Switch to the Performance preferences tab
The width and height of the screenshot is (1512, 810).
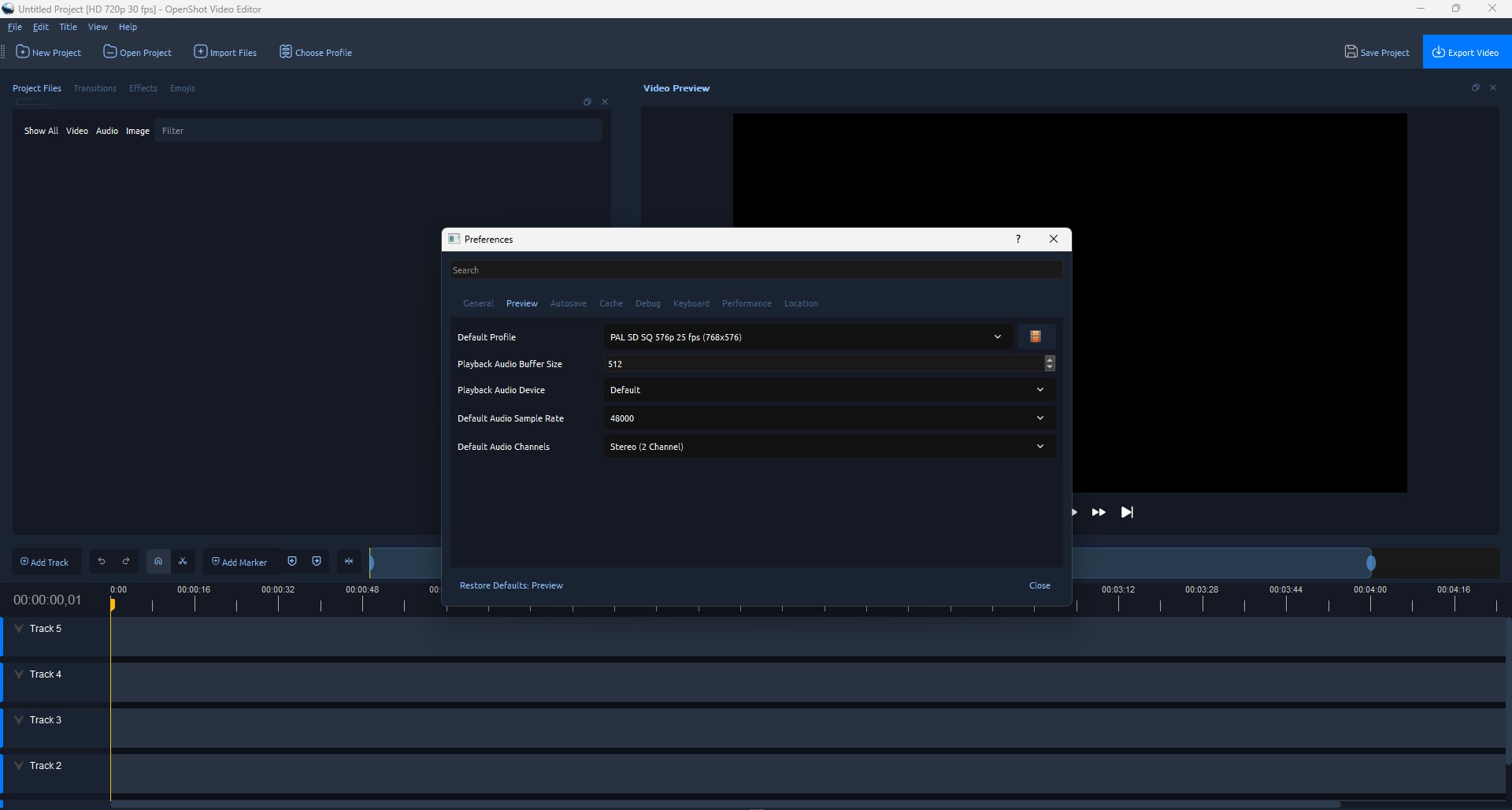pos(747,303)
